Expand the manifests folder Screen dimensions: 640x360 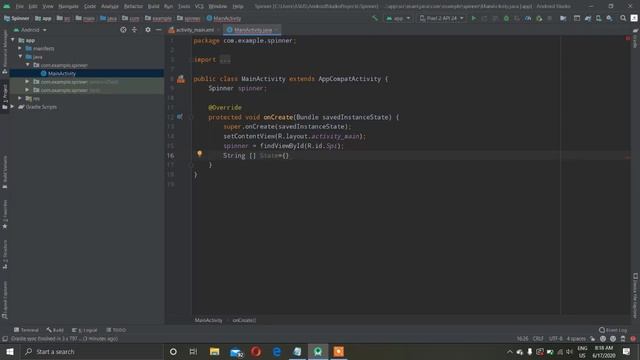coord(20,48)
